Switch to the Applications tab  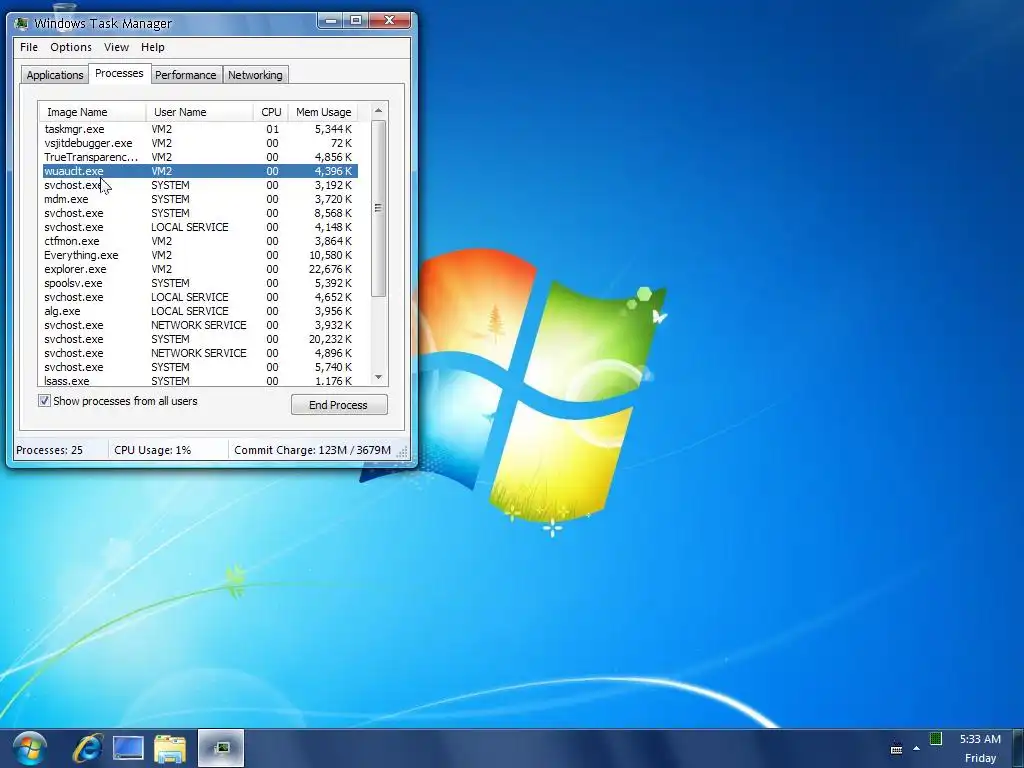(55, 74)
